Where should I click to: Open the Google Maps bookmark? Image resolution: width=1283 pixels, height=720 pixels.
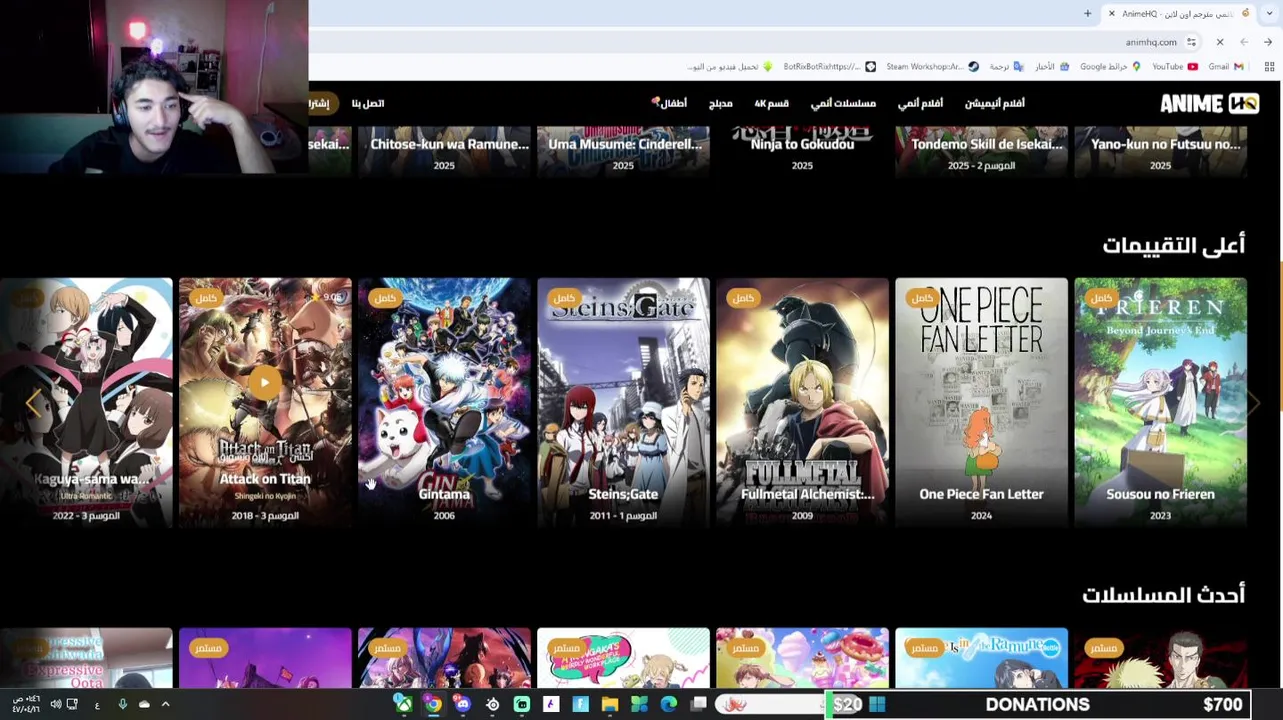1110,67
